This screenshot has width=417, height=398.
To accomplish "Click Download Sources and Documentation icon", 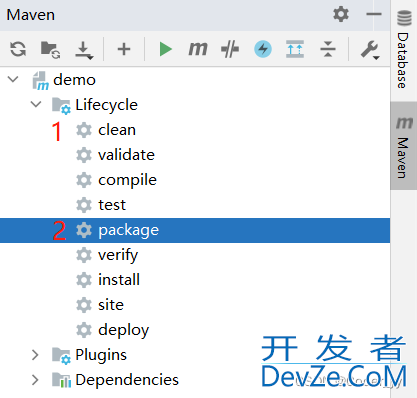I will [84, 50].
